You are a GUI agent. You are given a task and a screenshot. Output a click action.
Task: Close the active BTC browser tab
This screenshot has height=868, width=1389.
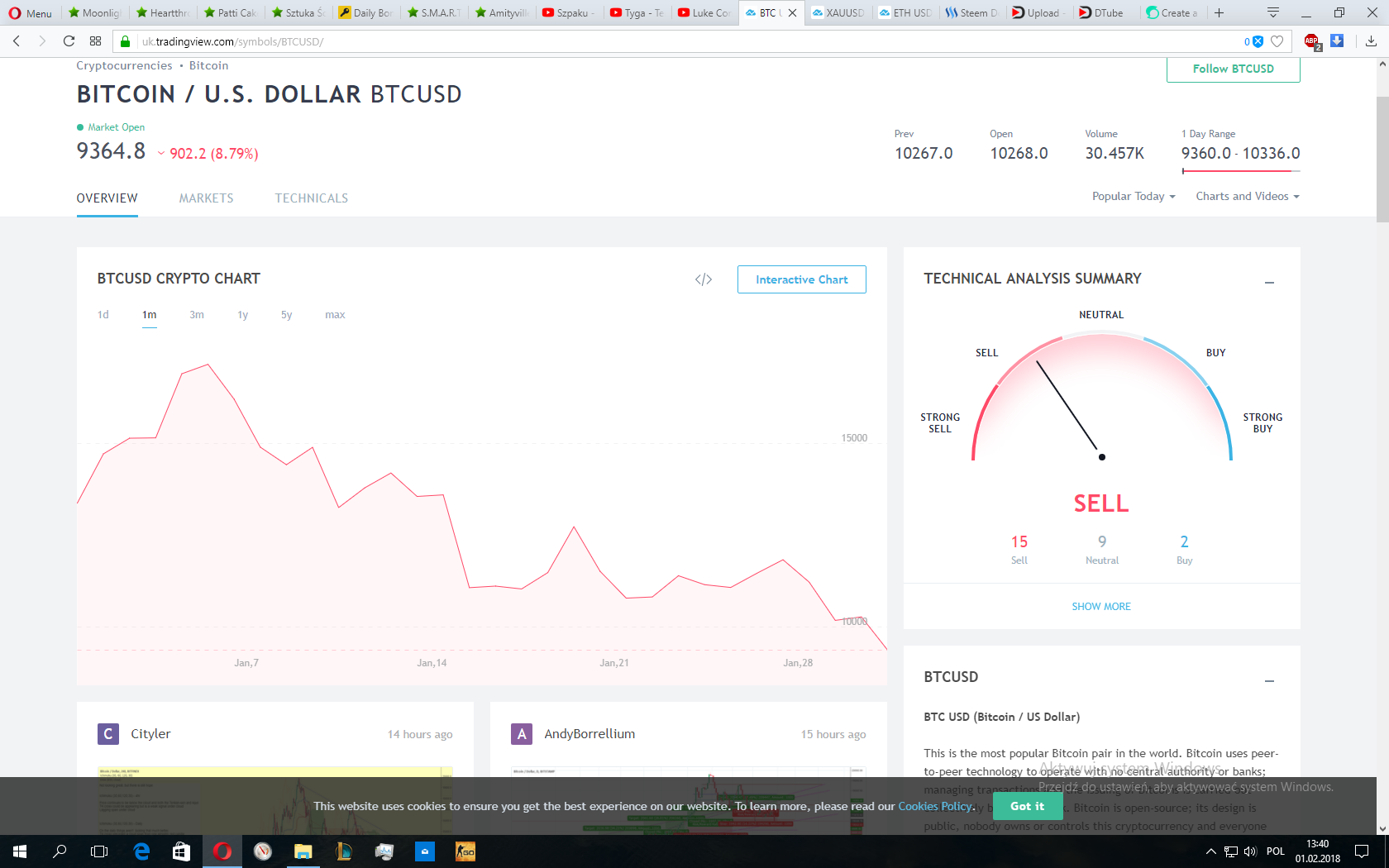[793, 12]
